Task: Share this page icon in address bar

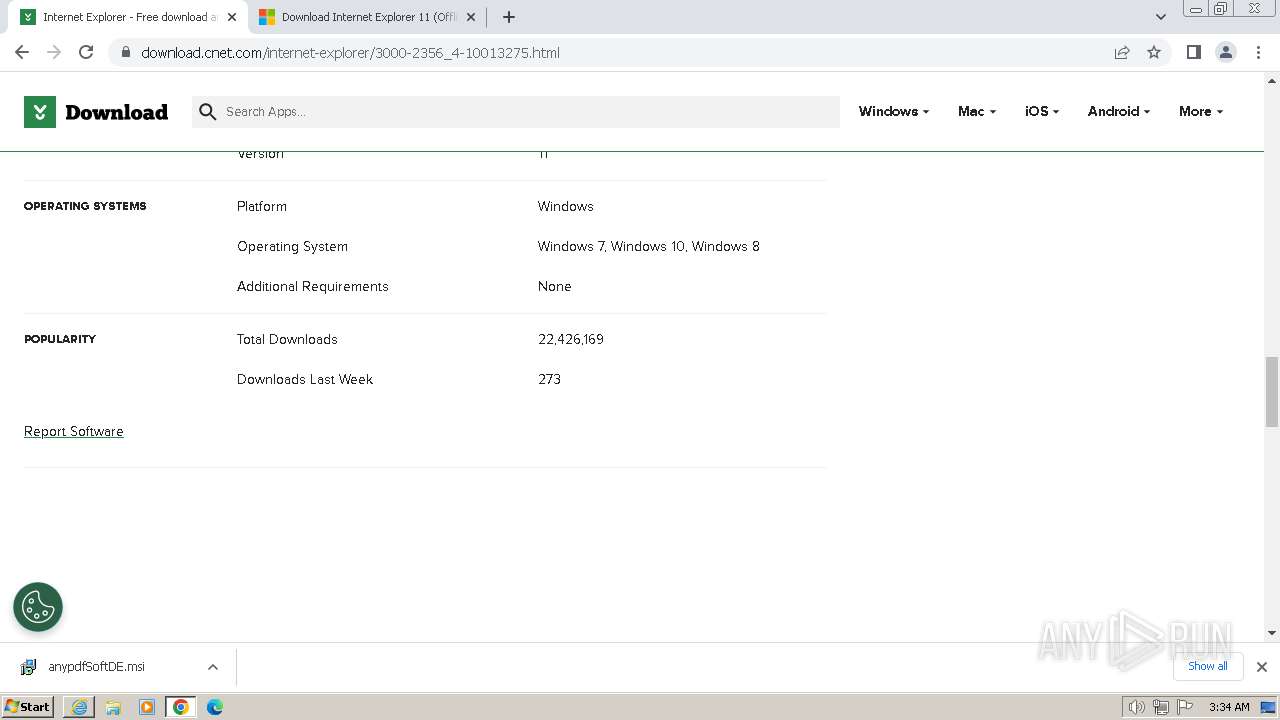Action: (1122, 52)
